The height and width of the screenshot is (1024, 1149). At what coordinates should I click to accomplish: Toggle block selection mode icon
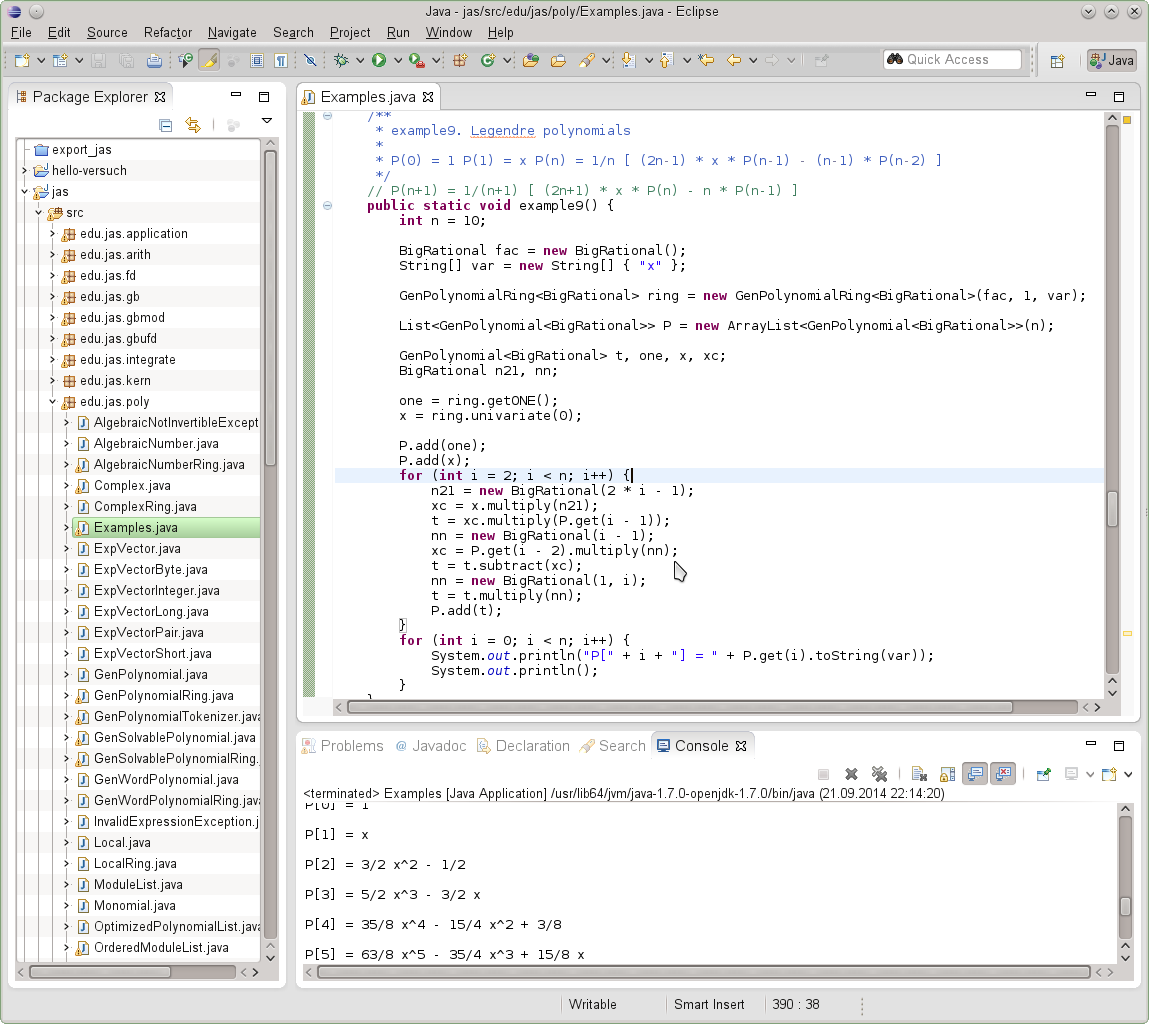click(x=256, y=60)
